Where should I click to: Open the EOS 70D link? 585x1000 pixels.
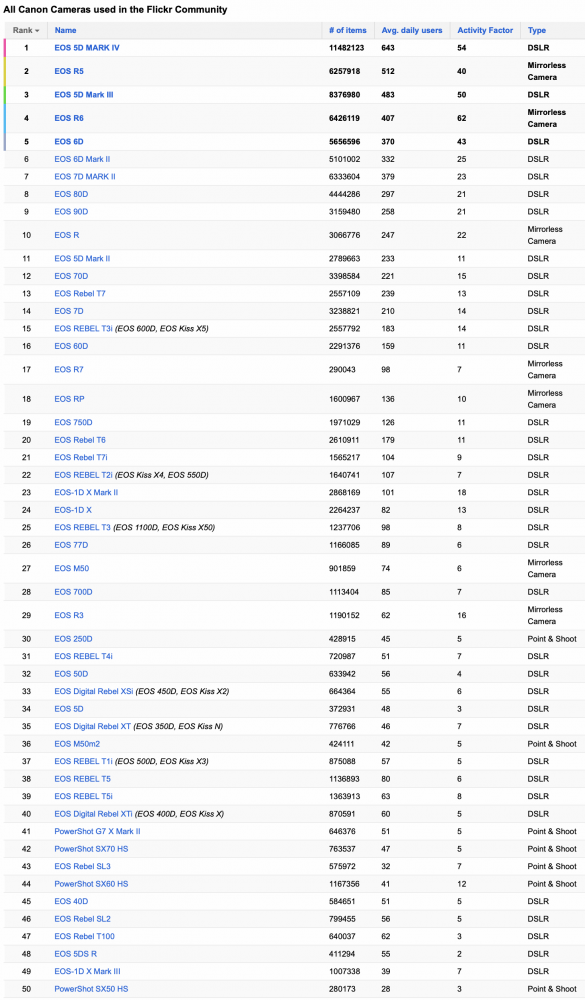[x=71, y=276]
